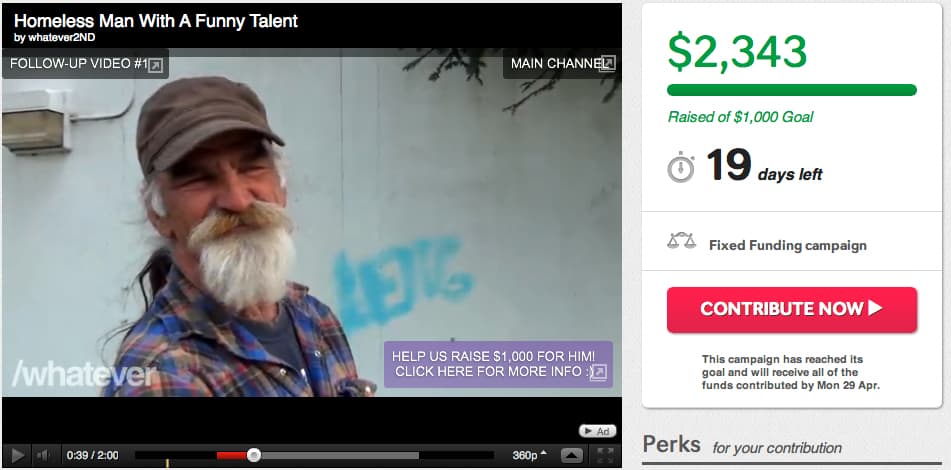Click the external-link icon beside MAIN CHANNEL

tap(607, 64)
